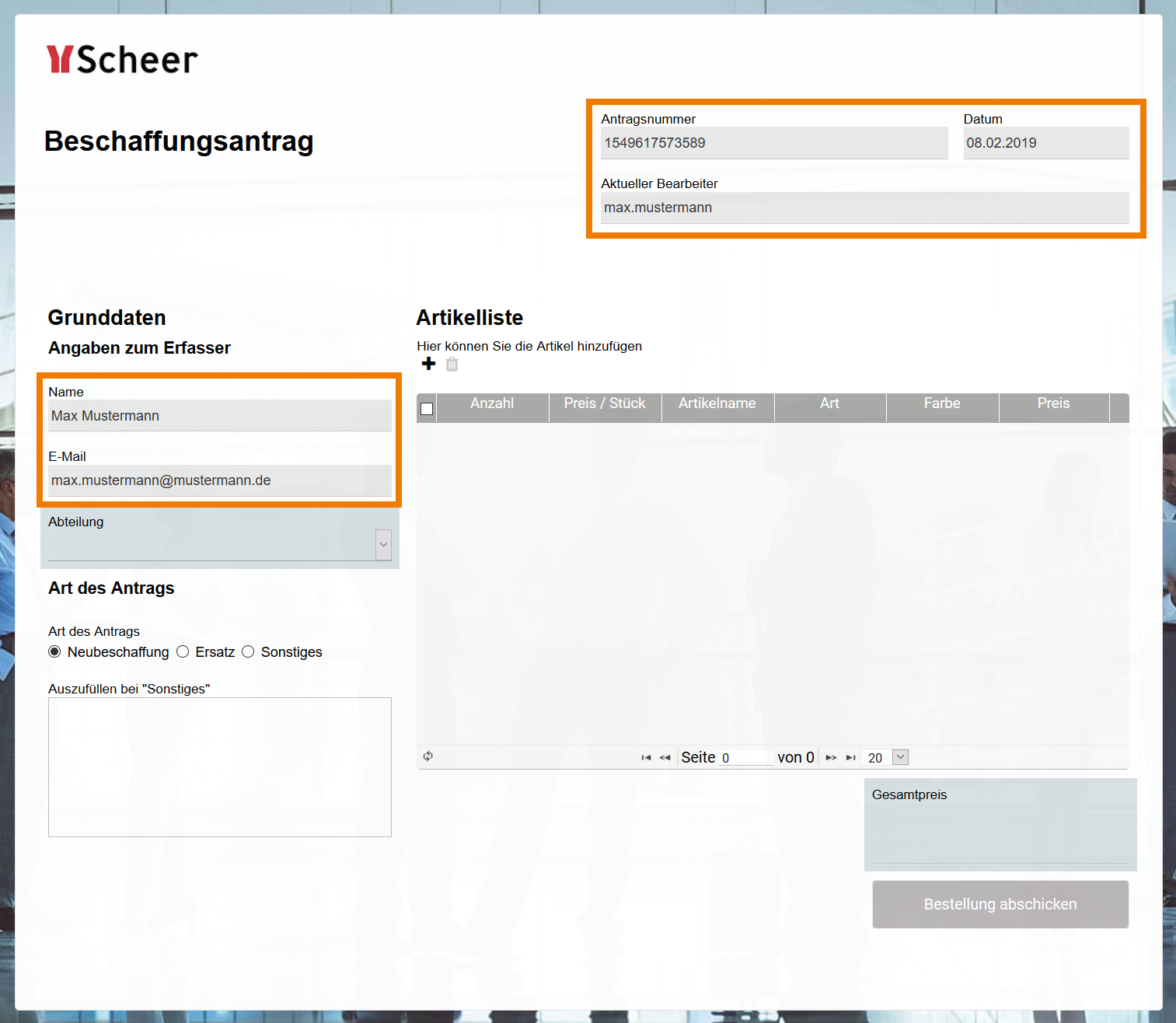Viewport: 1176px width, 1023px height.
Task: Jump to the first page of the Artikelliste
Action: [645, 757]
